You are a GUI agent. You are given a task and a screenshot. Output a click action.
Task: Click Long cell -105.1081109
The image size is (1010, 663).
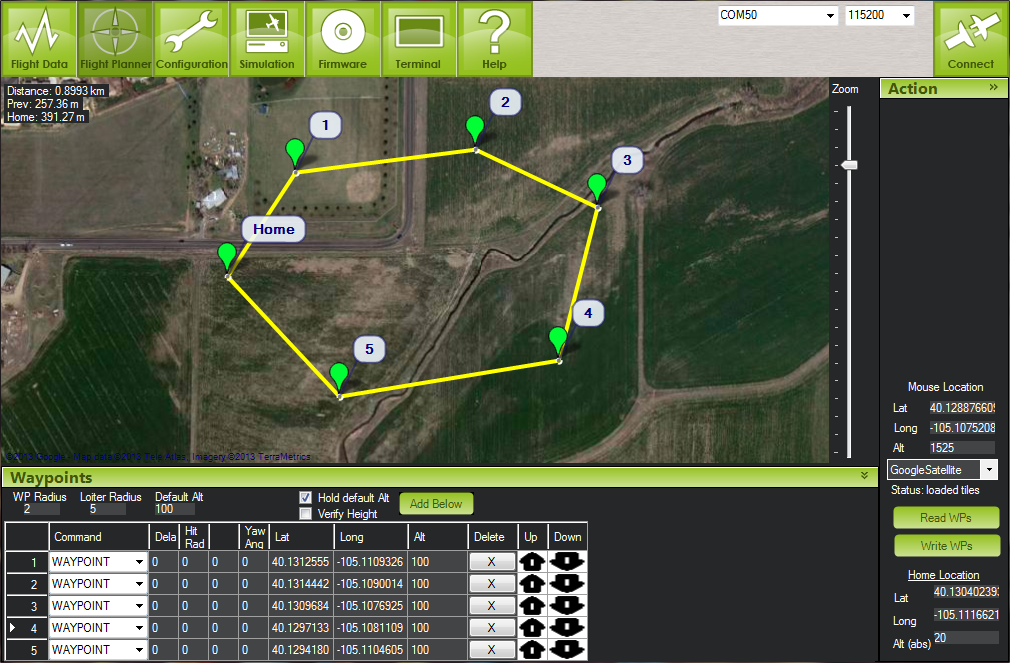[370, 628]
